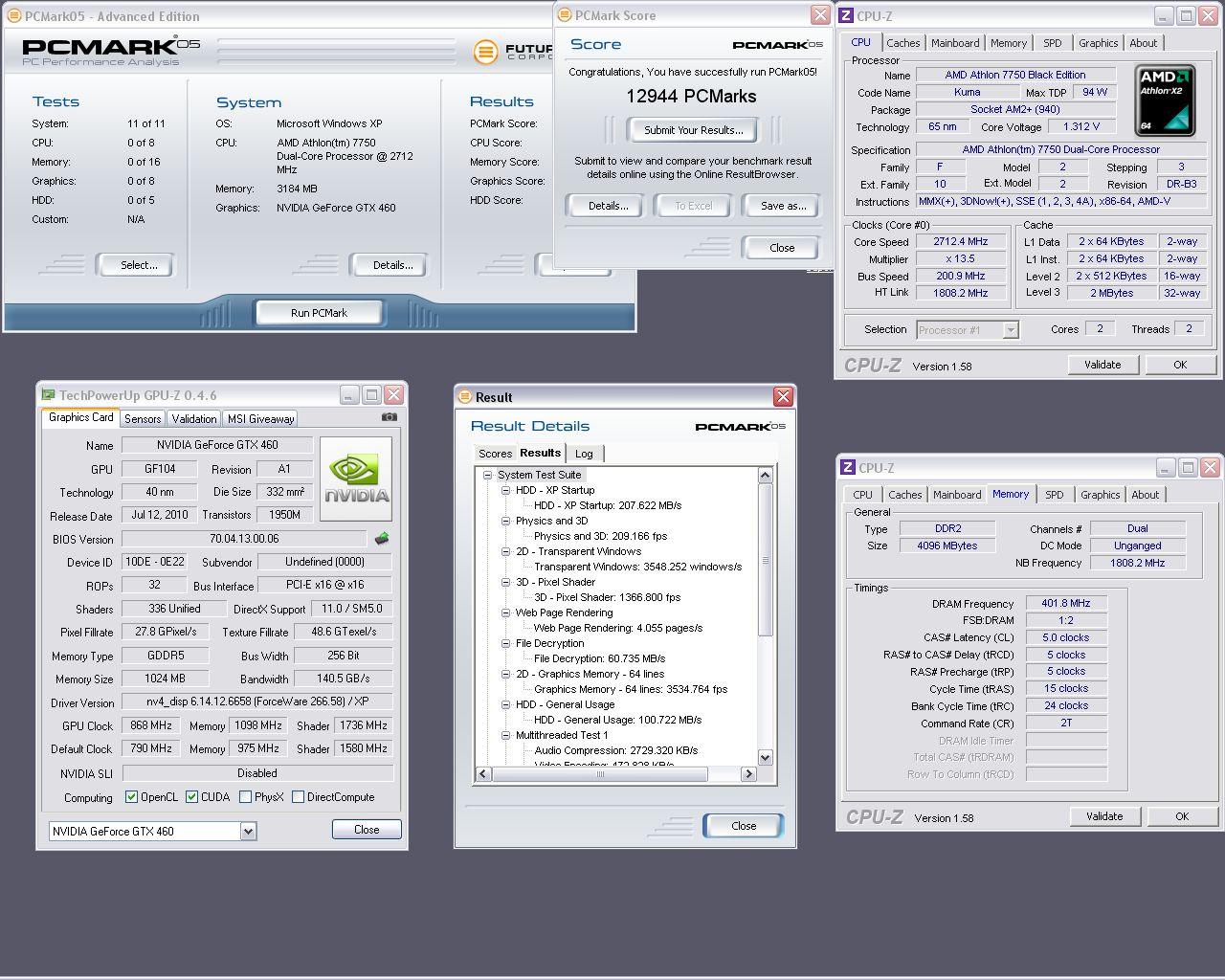Click the GPU-Z screenshot camera icon

point(389,417)
